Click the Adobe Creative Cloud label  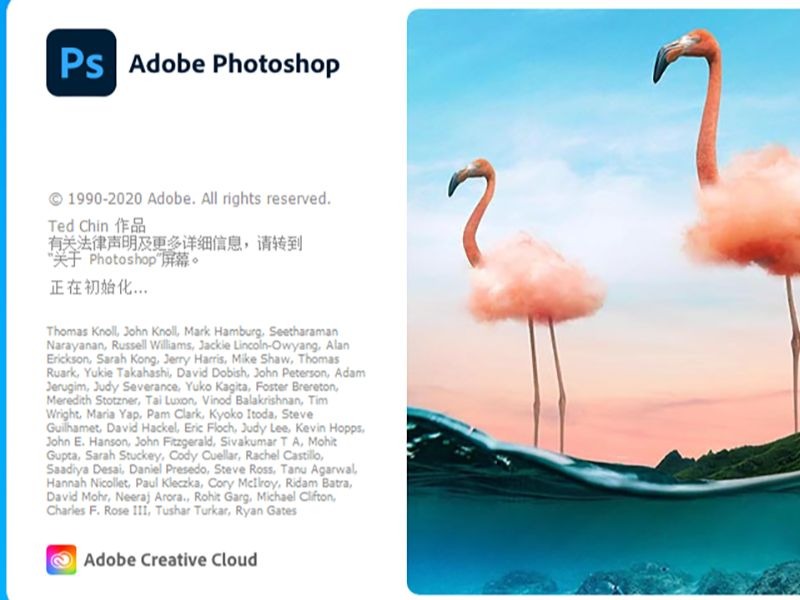pos(170,560)
